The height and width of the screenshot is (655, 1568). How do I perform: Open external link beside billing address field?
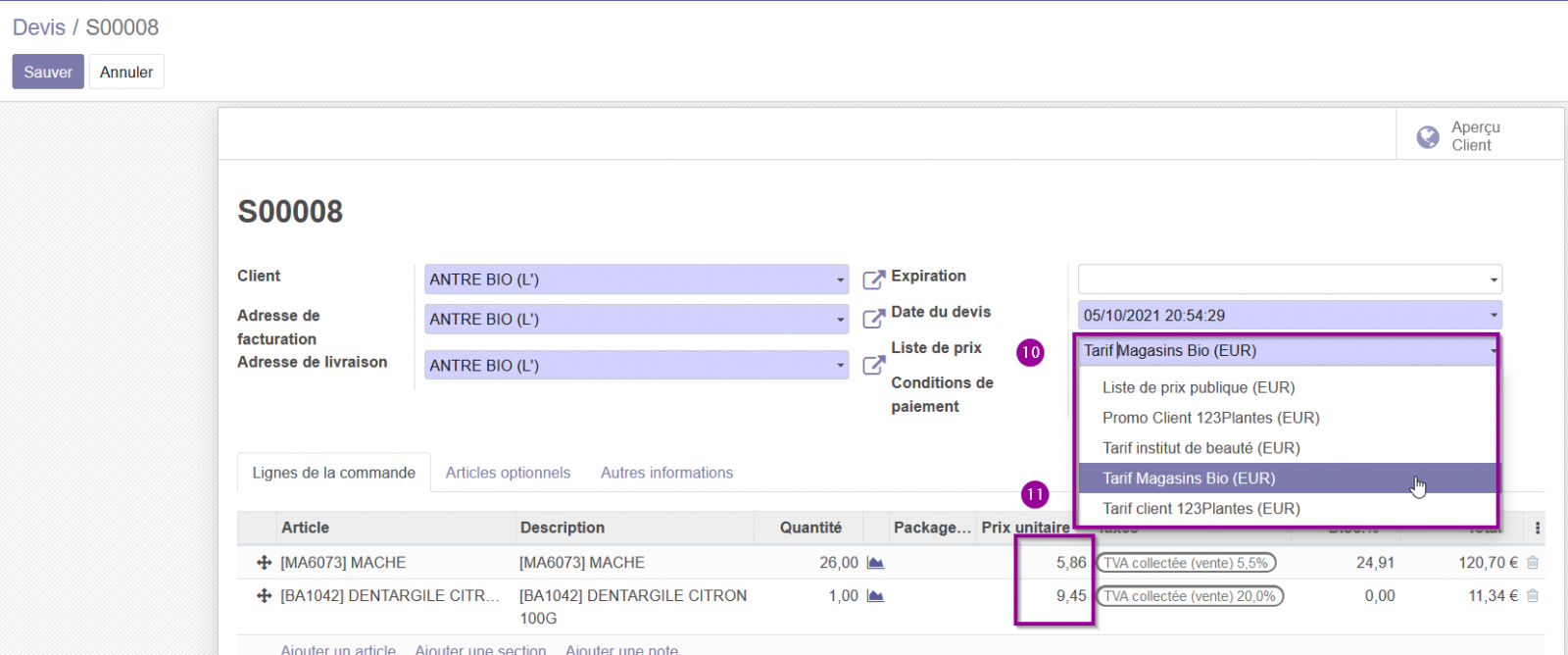[x=873, y=319]
